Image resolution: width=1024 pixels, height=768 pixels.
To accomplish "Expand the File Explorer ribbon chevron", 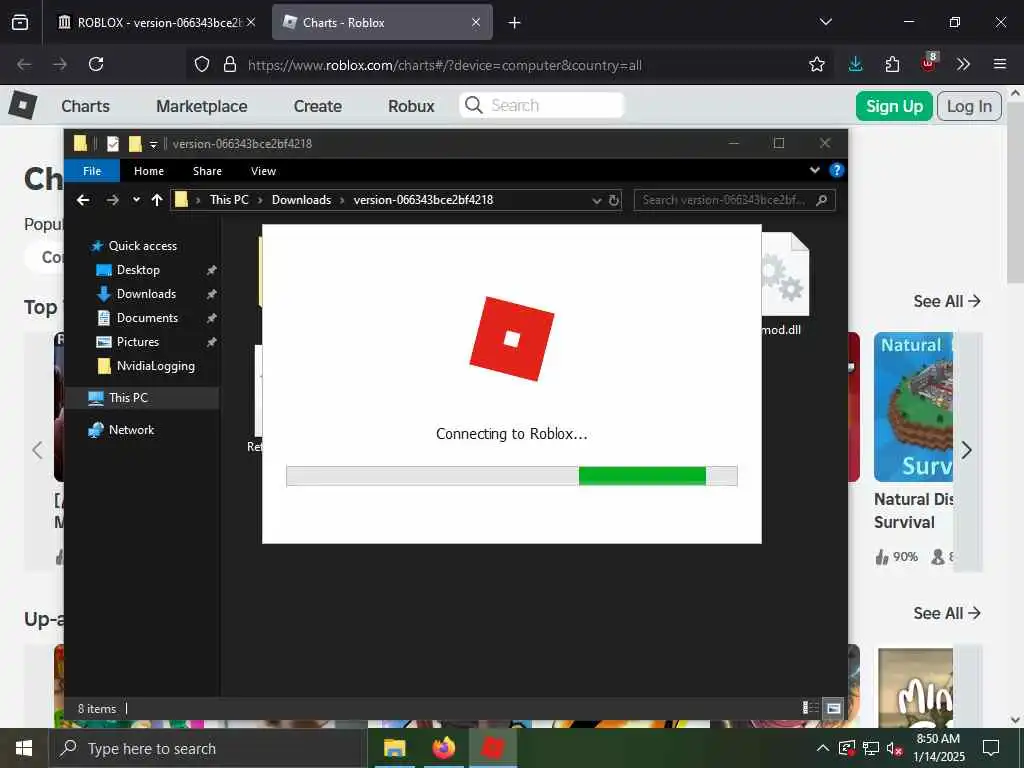I will (815, 170).
